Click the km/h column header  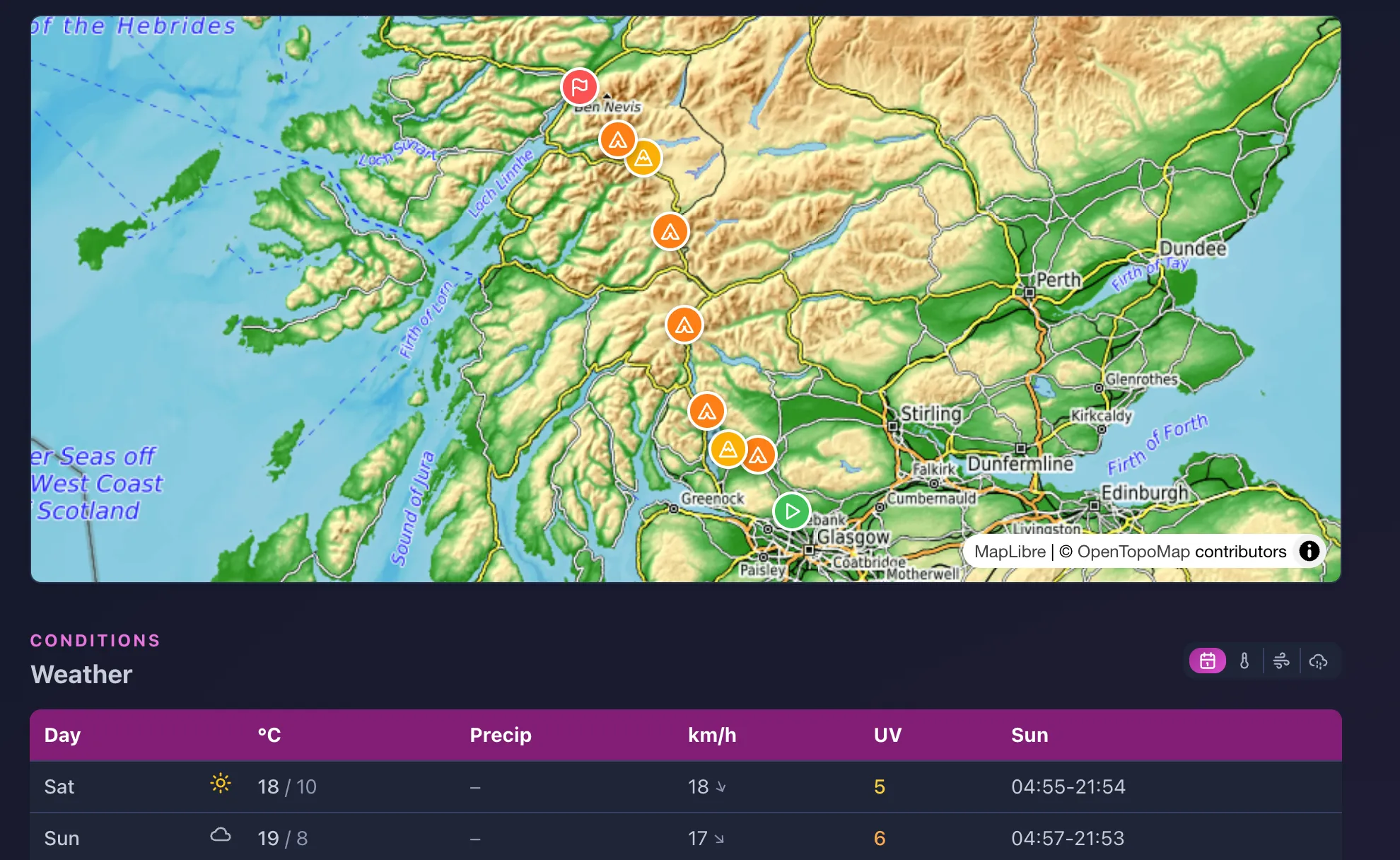point(712,735)
